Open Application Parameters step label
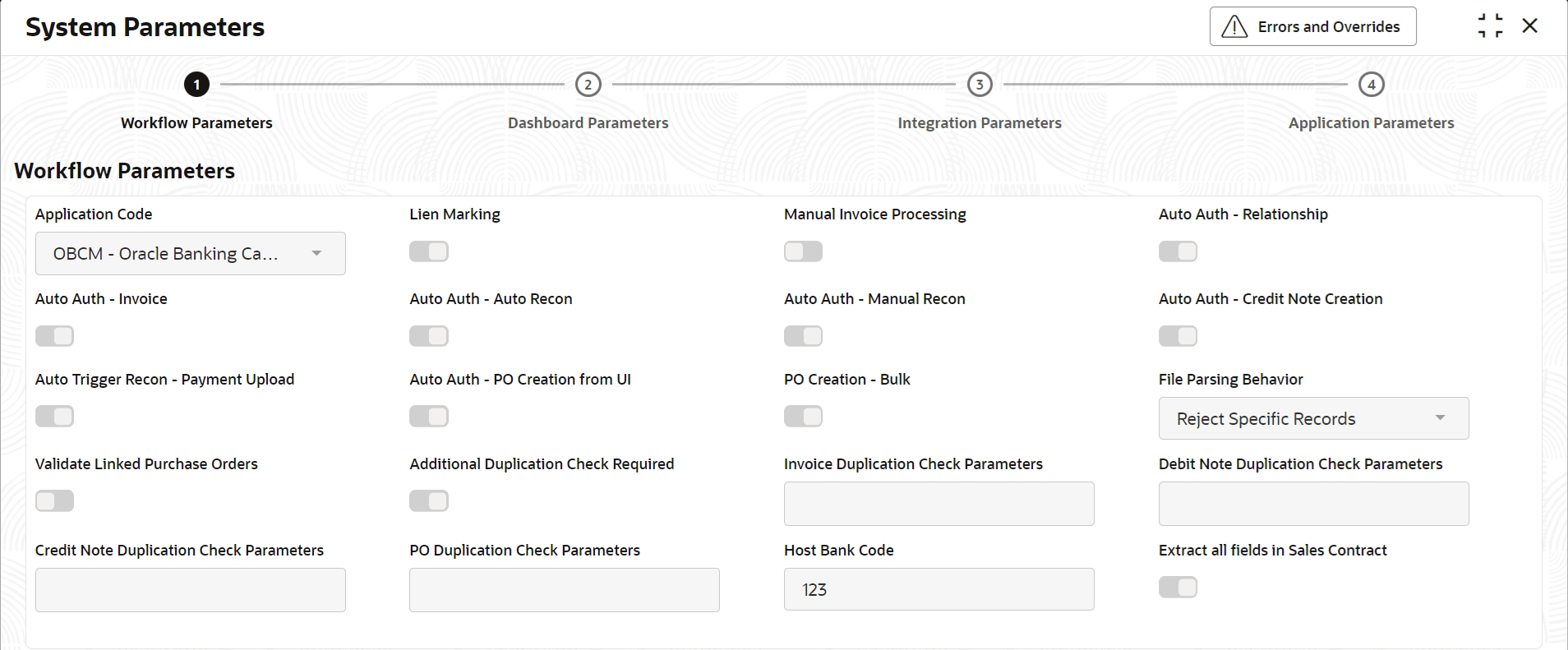This screenshot has height=650, width=1568. pos(1371,123)
